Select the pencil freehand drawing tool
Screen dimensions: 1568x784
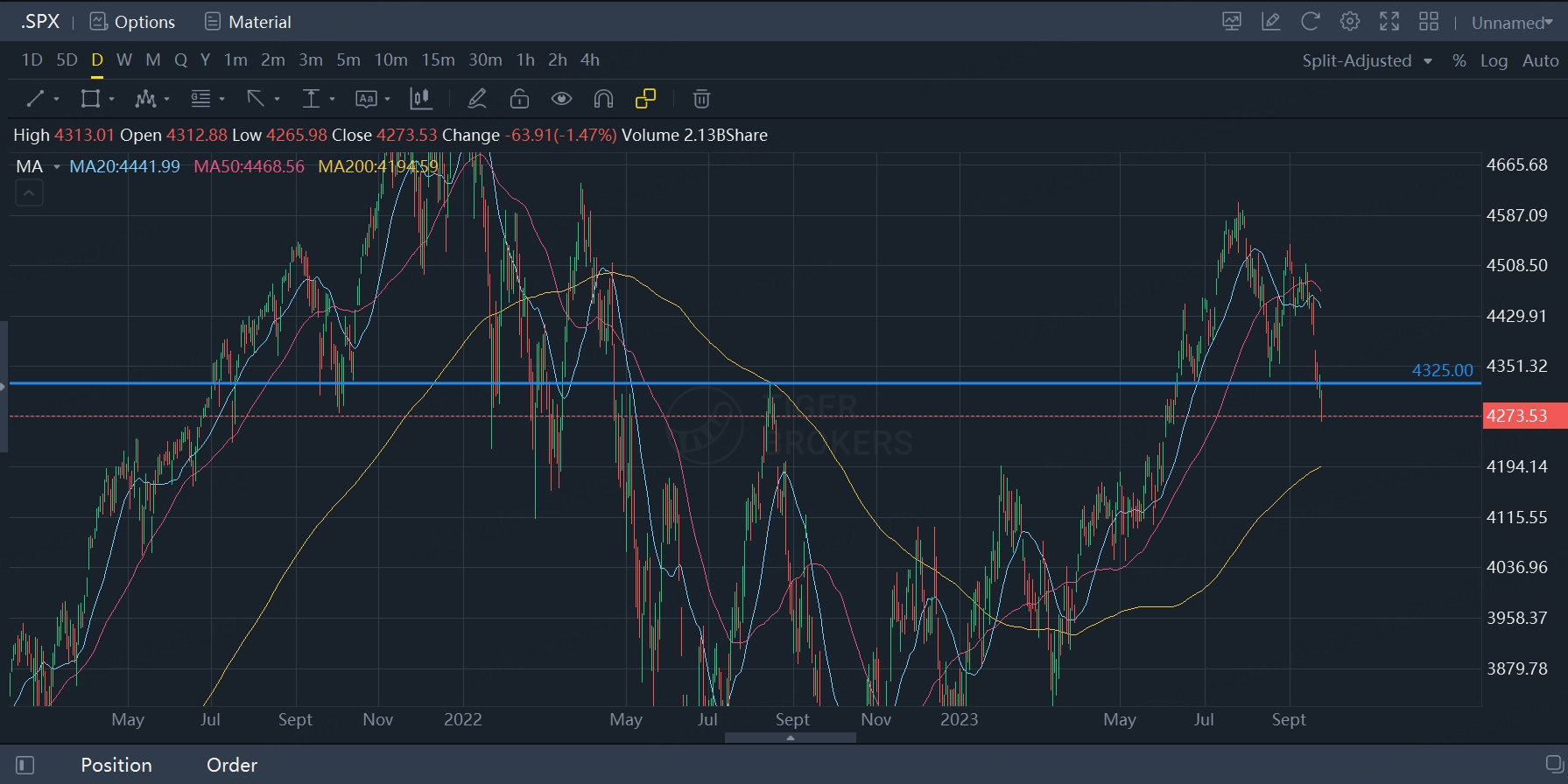477,99
